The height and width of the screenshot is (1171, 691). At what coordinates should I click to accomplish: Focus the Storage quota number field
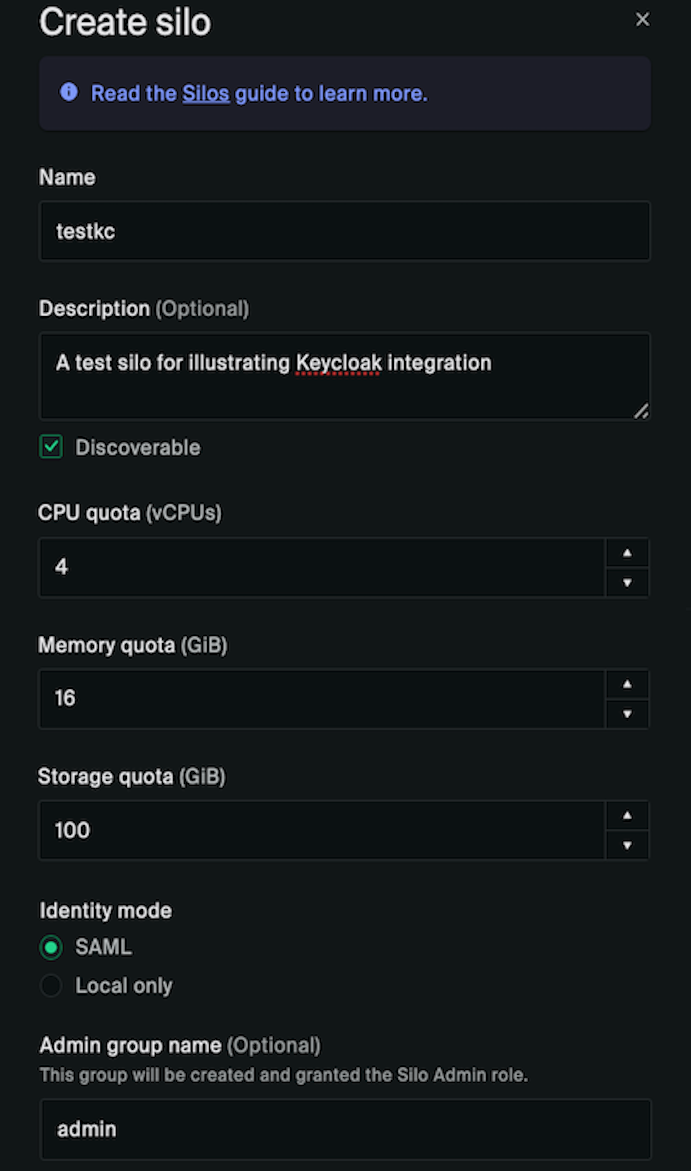click(x=320, y=830)
